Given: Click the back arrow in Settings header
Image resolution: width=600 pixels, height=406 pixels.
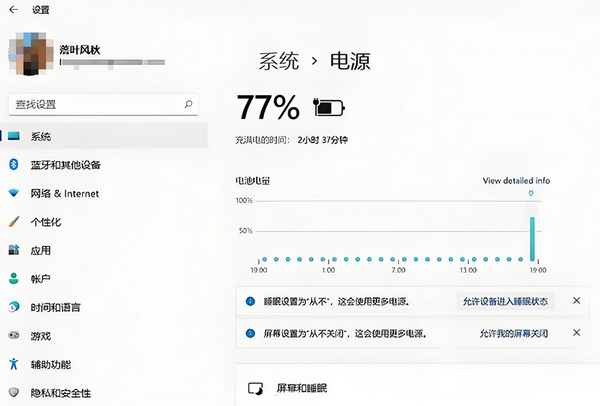Looking at the screenshot, I should (12, 10).
